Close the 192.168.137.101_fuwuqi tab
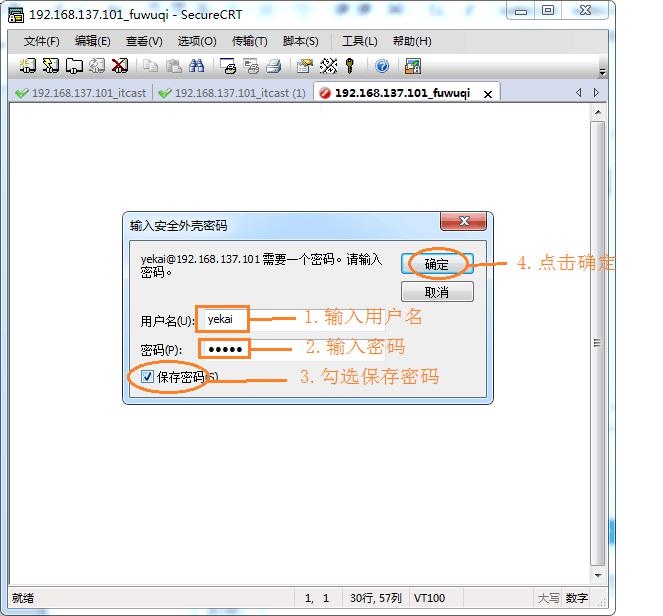The width and height of the screenshot is (663, 616). pos(488,94)
